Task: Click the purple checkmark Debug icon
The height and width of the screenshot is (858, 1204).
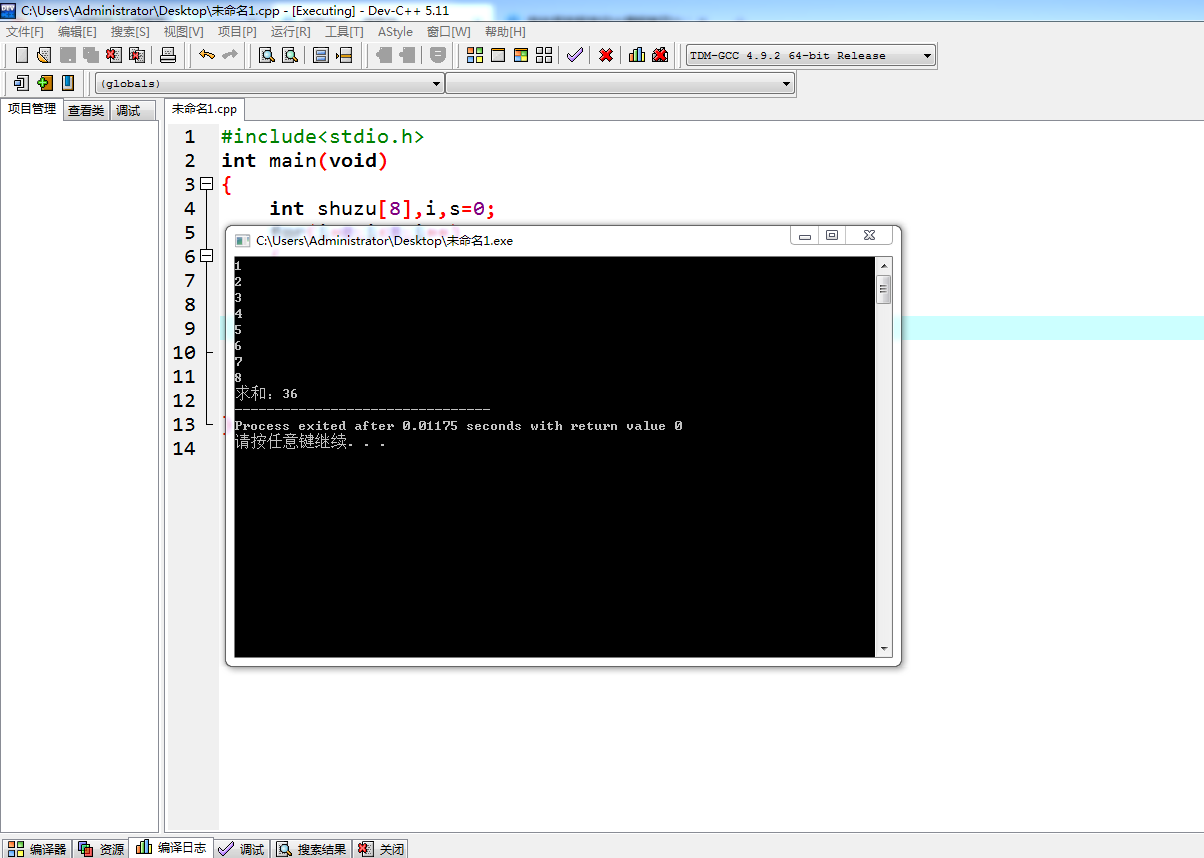Action: point(574,55)
